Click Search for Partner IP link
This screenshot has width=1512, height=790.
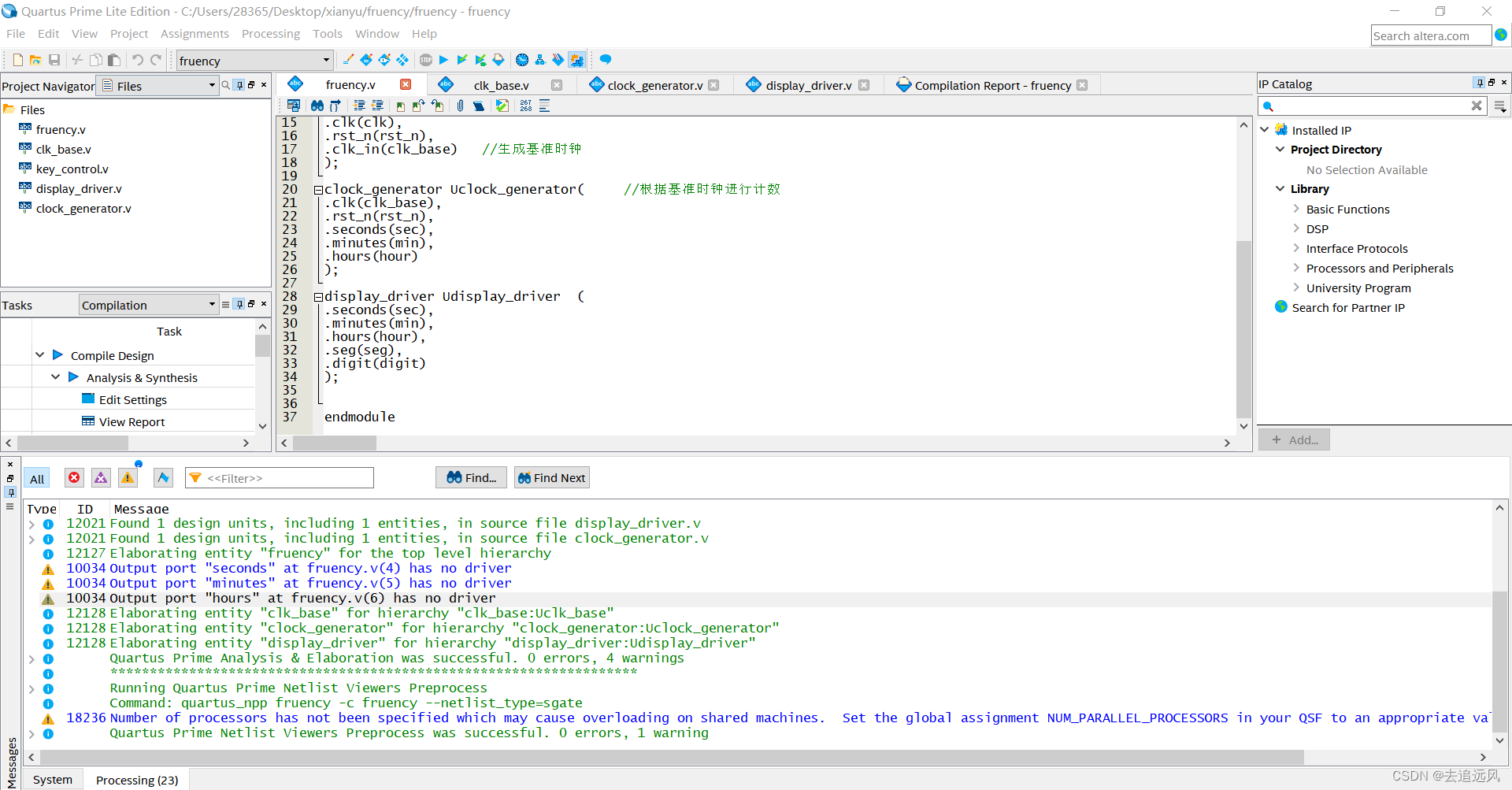tap(1348, 307)
